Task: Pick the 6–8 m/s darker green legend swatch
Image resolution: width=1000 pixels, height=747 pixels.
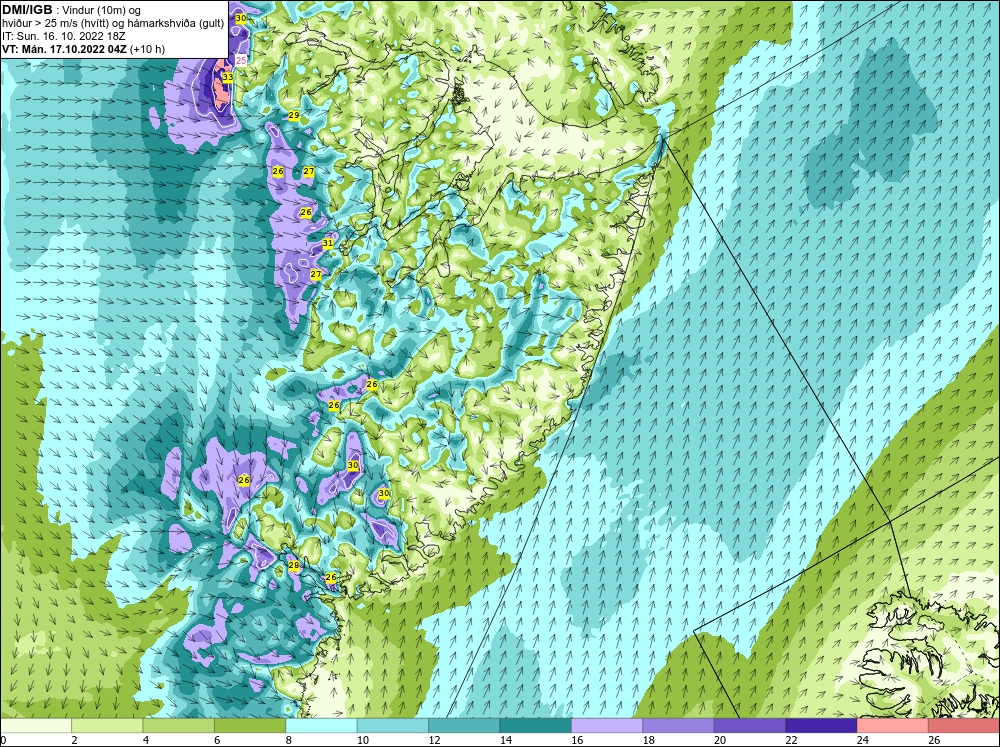Action: (x=250, y=725)
